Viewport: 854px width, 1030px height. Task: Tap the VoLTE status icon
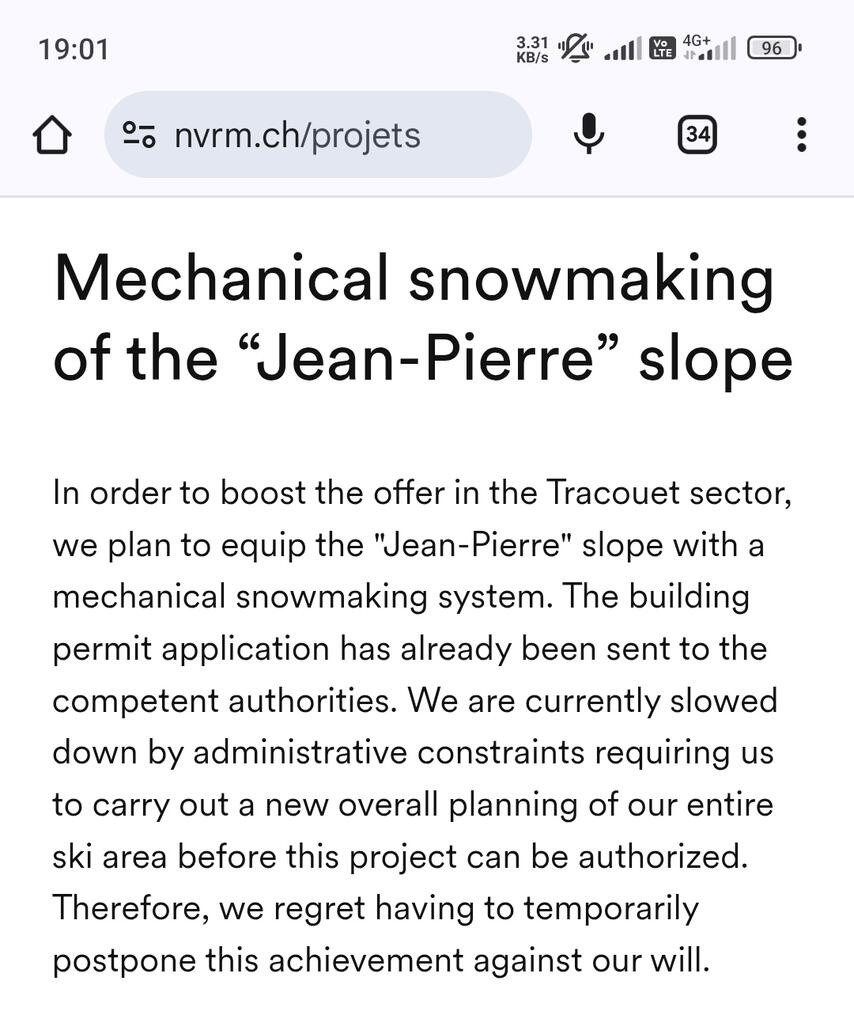(661, 48)
